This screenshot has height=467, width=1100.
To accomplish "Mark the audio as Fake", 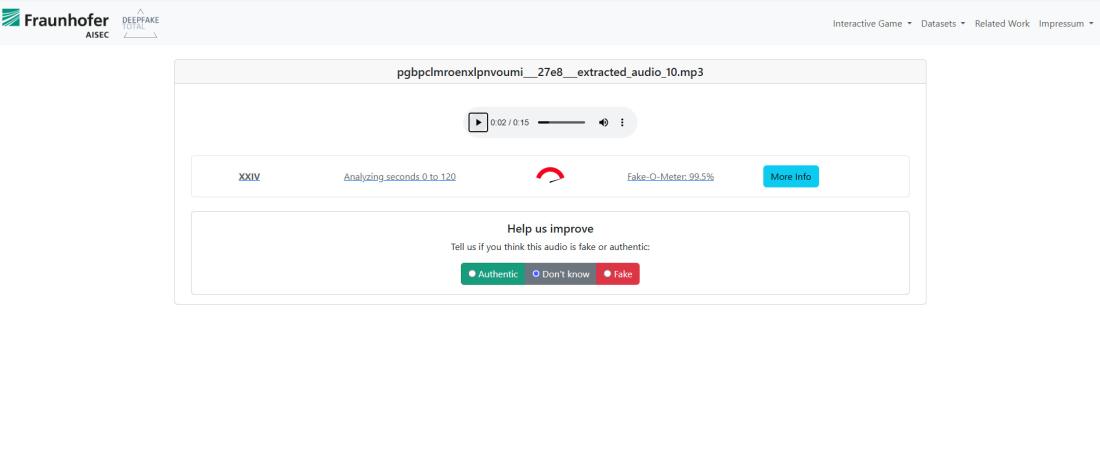I will [x=617, y=274].
